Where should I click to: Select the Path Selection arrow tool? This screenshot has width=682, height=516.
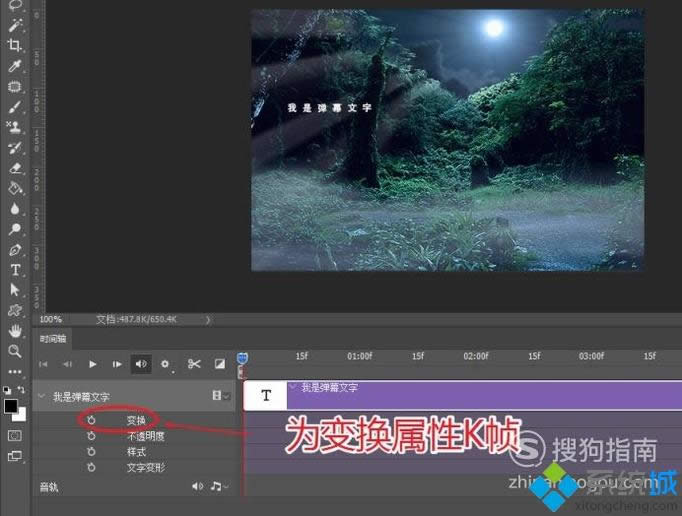15,290
